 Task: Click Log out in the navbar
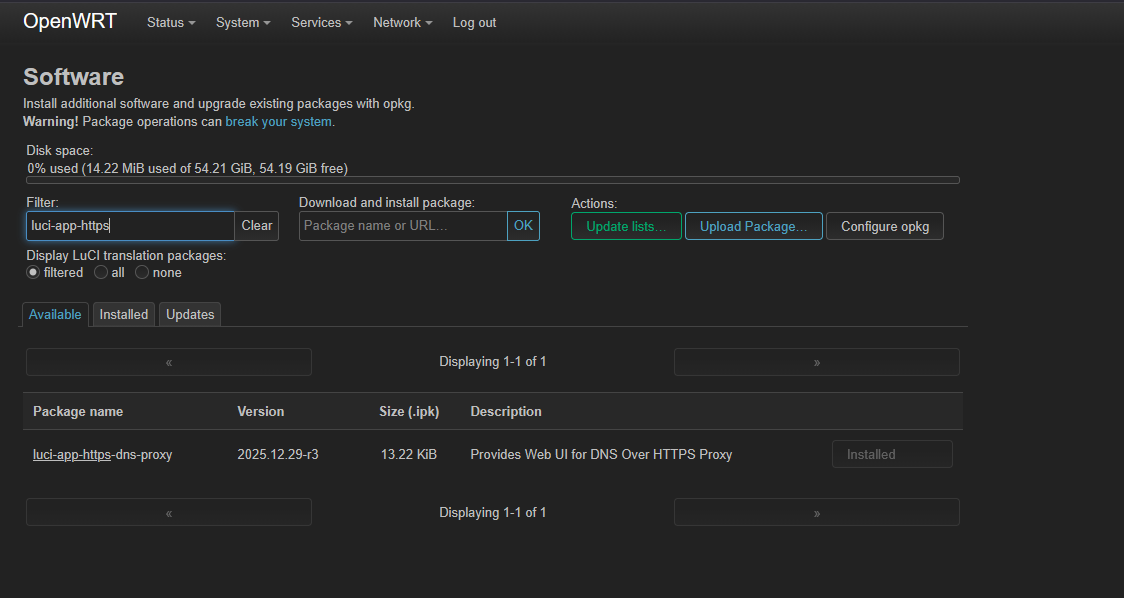coord(474,22)
